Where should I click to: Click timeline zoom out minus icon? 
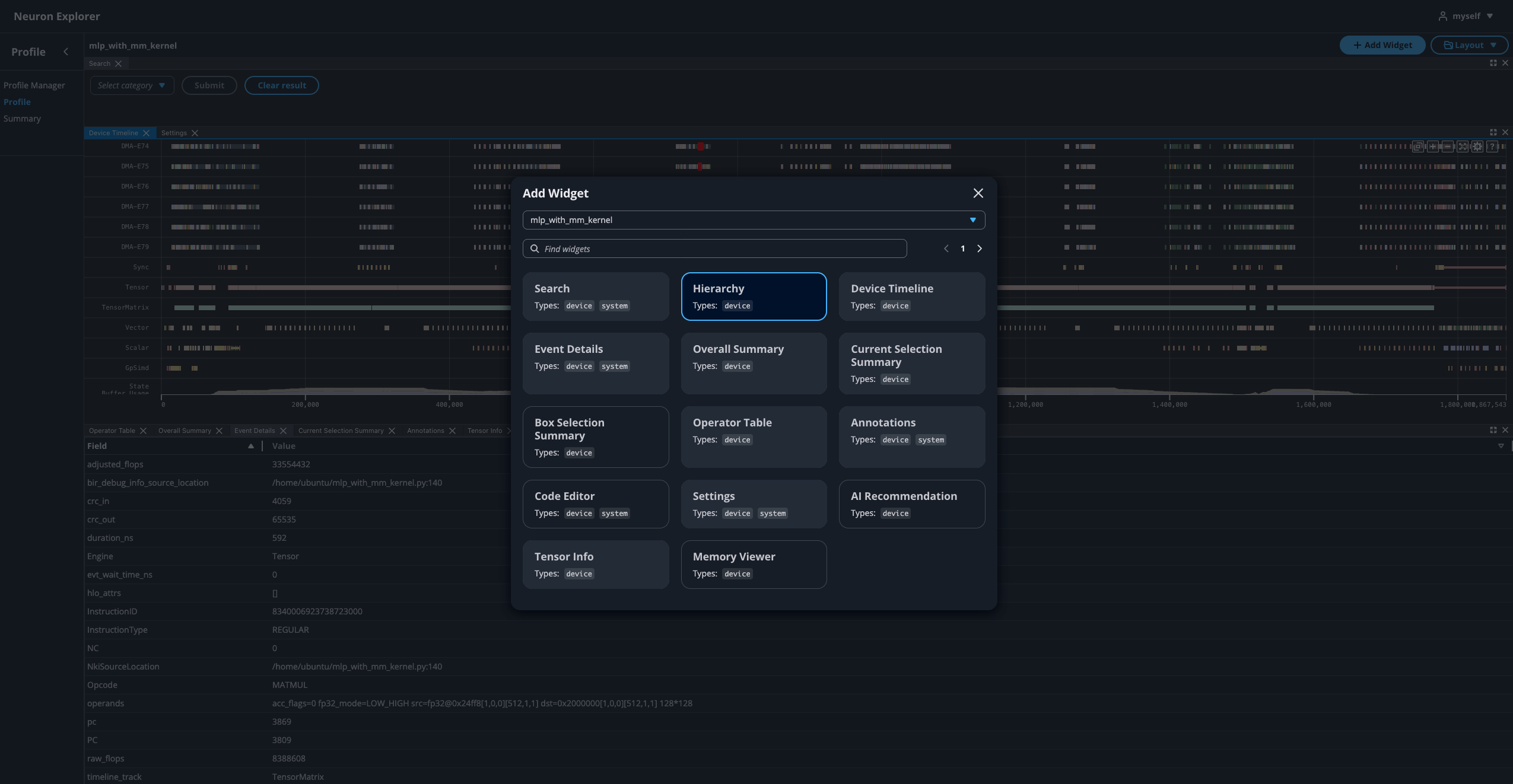click(1448, 146)
